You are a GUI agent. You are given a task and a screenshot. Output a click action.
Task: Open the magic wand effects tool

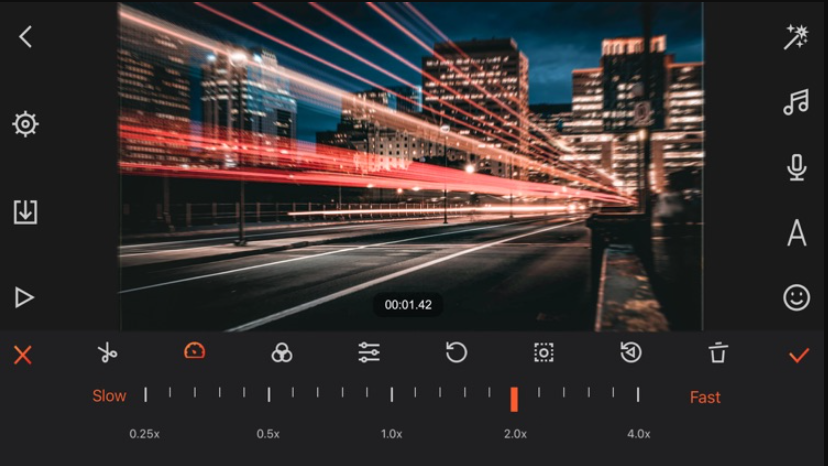796,37
